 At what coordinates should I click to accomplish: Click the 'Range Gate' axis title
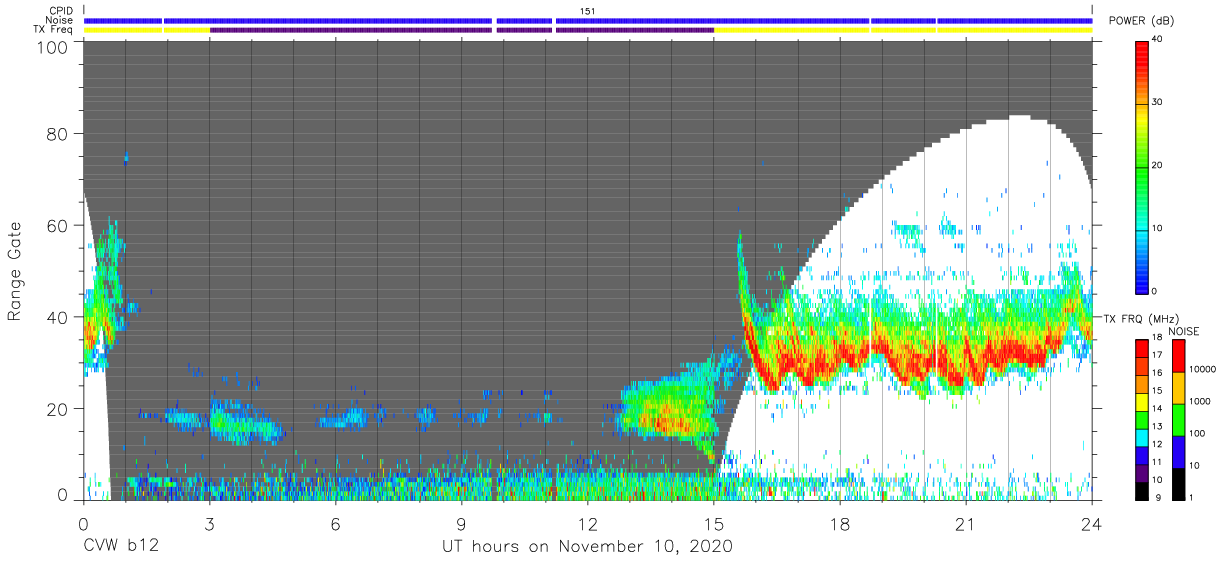[x=15, y=271]
